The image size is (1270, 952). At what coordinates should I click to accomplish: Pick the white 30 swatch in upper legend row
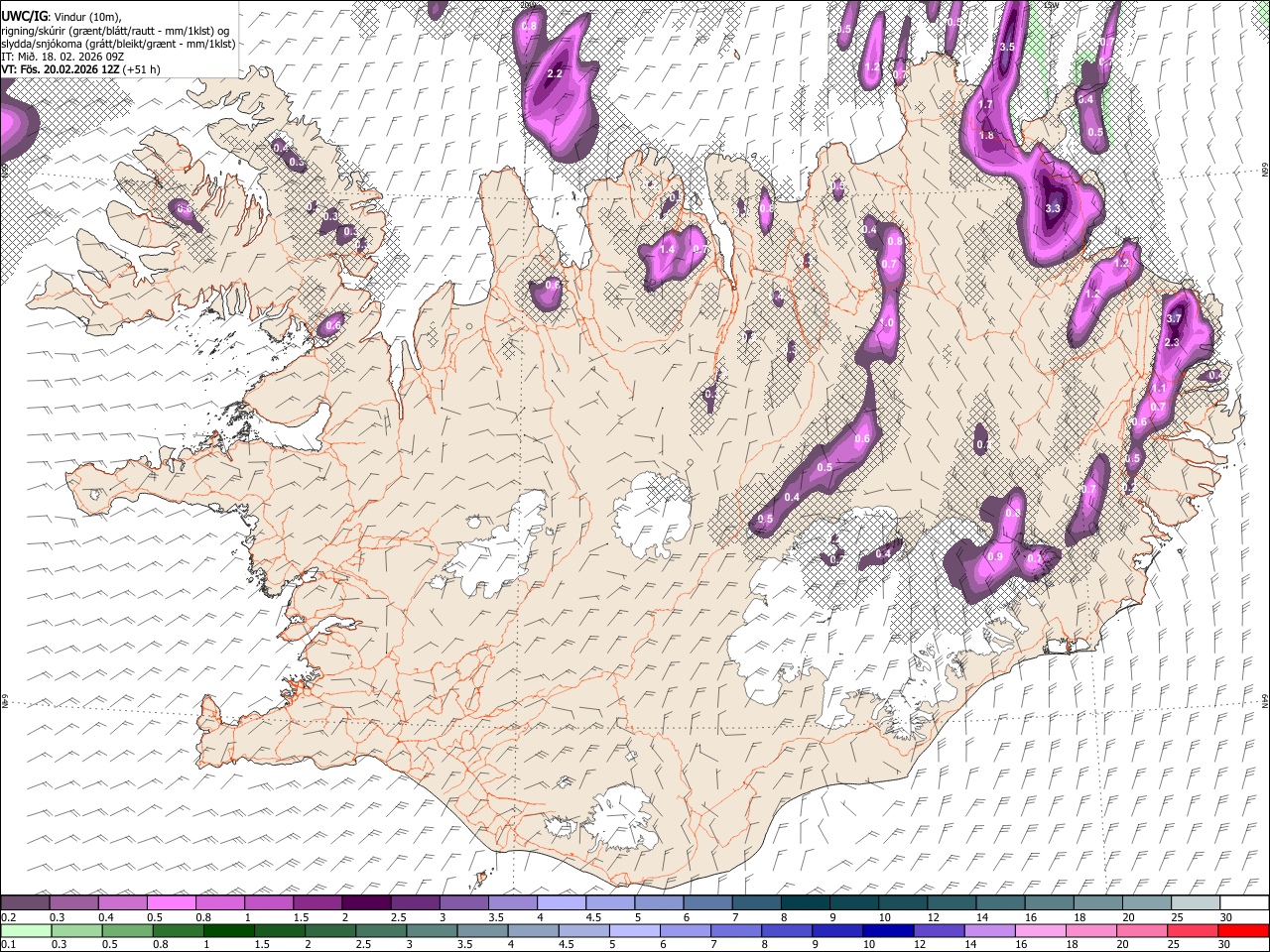click(x=1244, y=902)
